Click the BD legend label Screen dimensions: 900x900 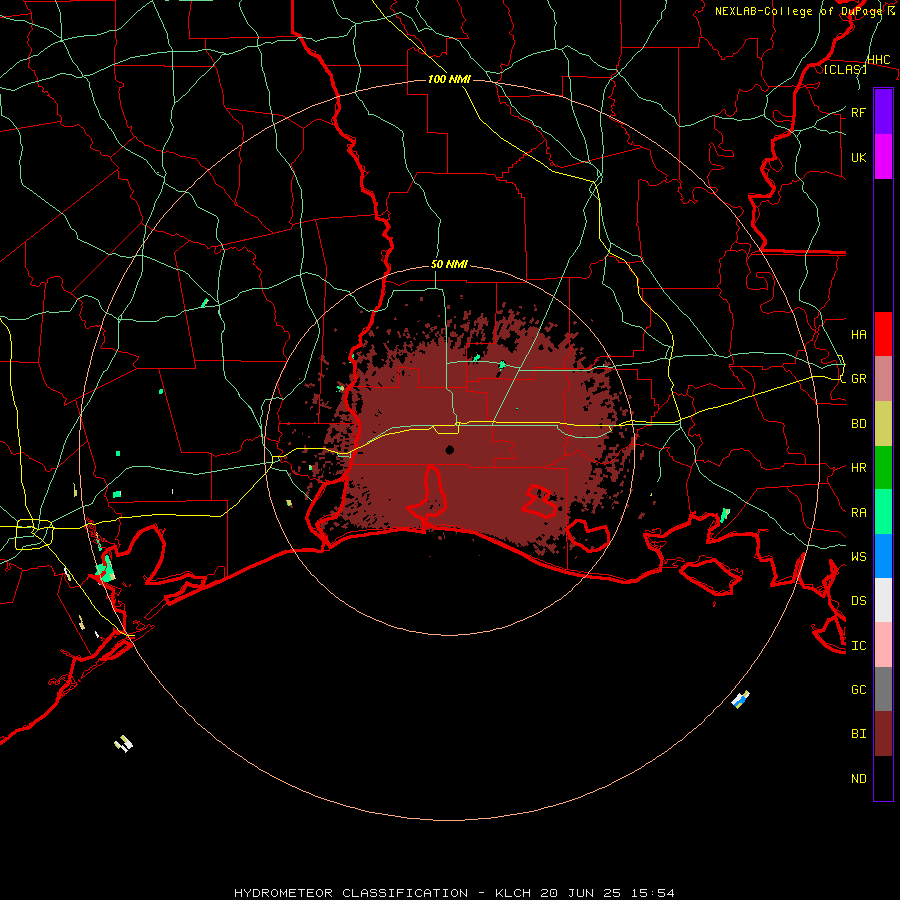click(858, 424)
